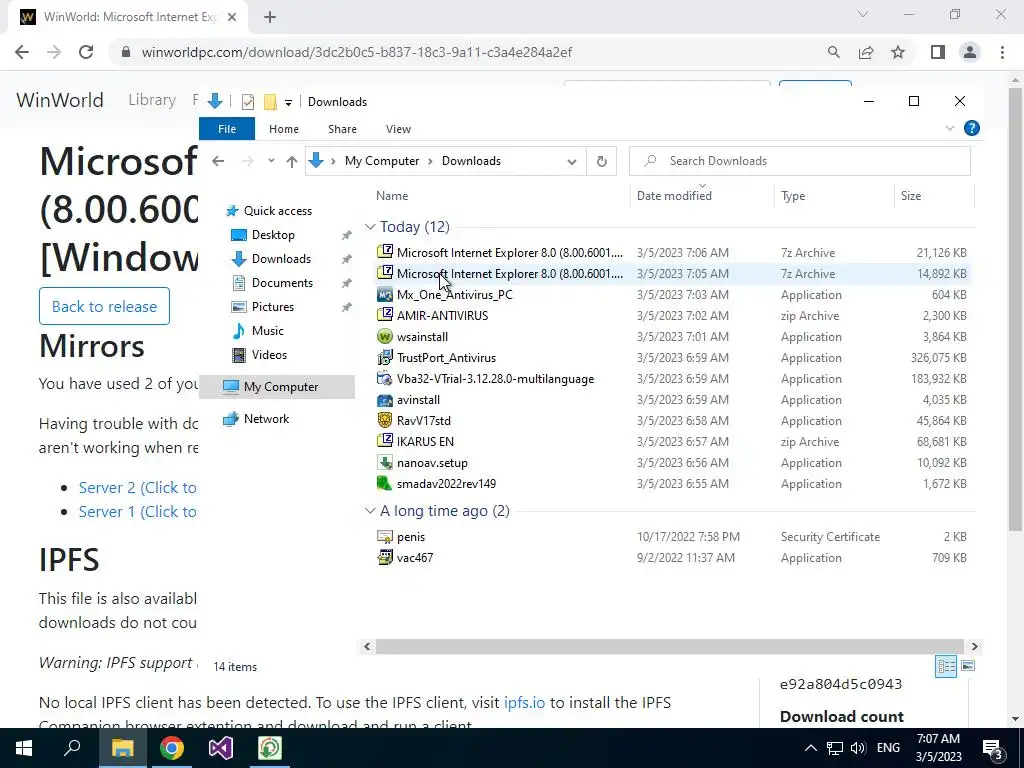Open Chrome tab search dropdown
1024x768 pixels.
point(863,14)
